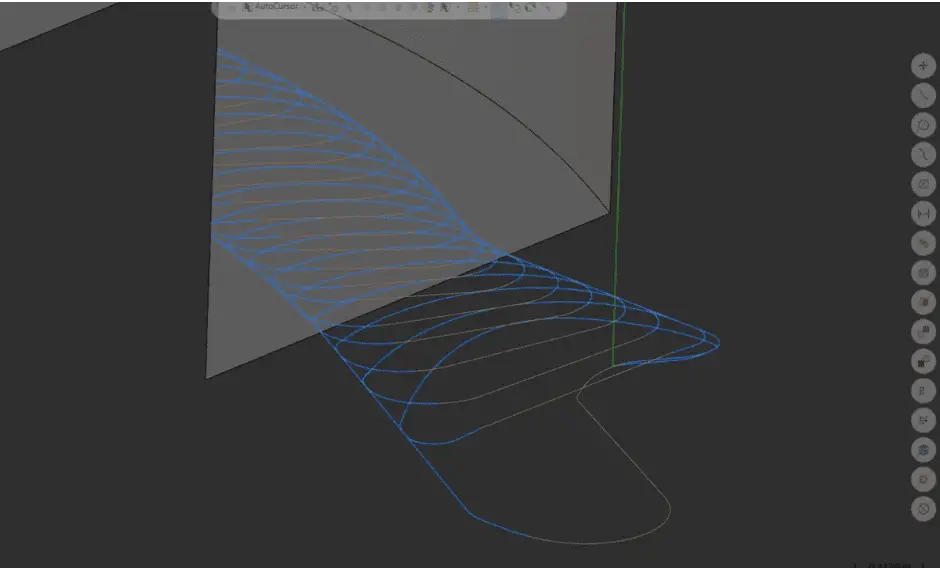Expand the dropdown next to grid icon

pos(486,8)
